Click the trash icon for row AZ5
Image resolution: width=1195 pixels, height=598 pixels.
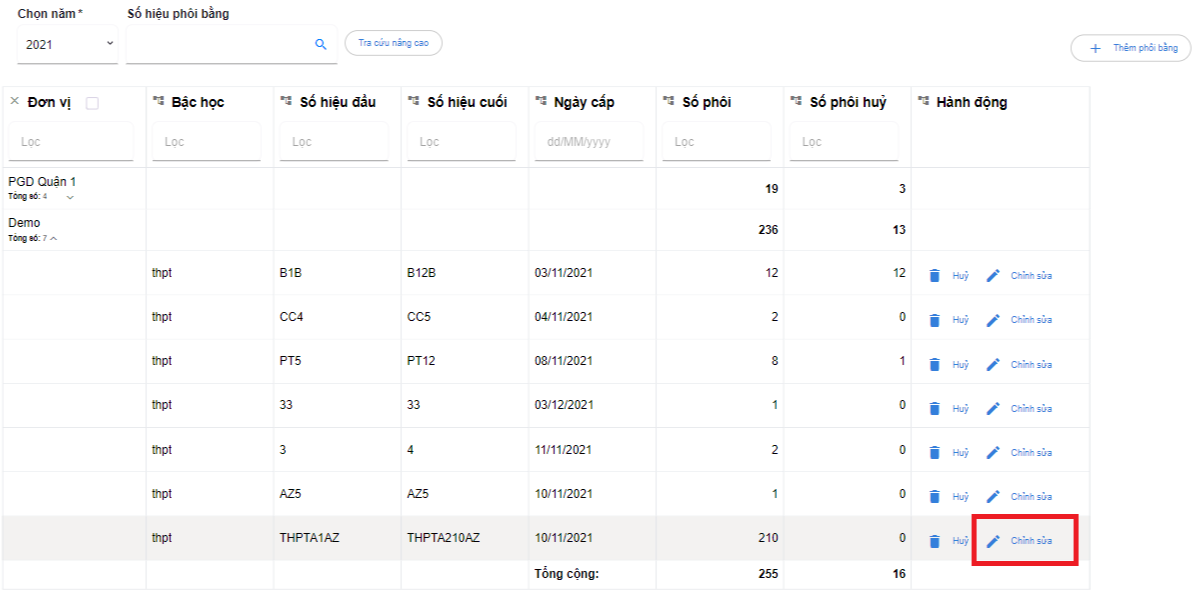point(934,497)
